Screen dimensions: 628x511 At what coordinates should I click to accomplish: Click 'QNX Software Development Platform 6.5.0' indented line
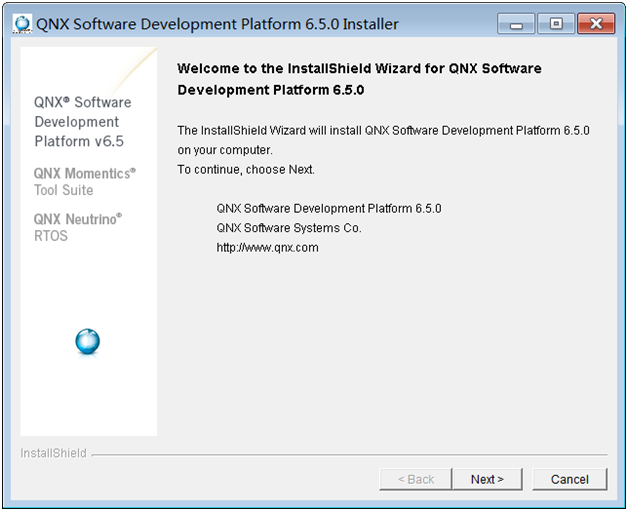point(329,208)
